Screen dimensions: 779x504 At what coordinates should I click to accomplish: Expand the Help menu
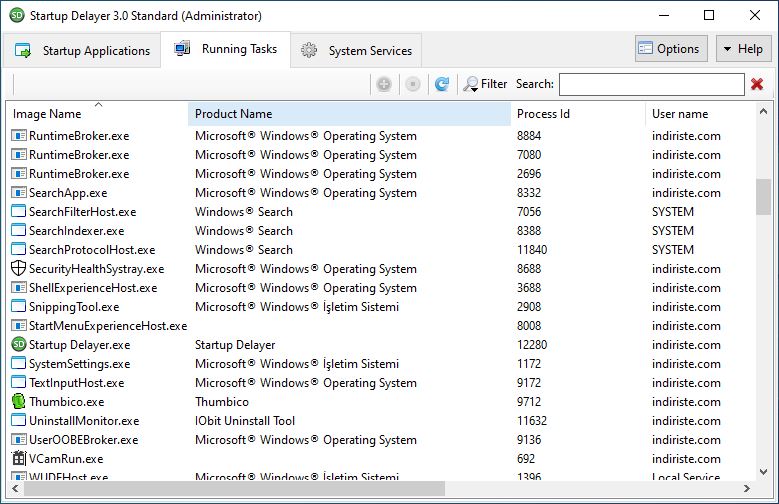(x=744, y=49)
